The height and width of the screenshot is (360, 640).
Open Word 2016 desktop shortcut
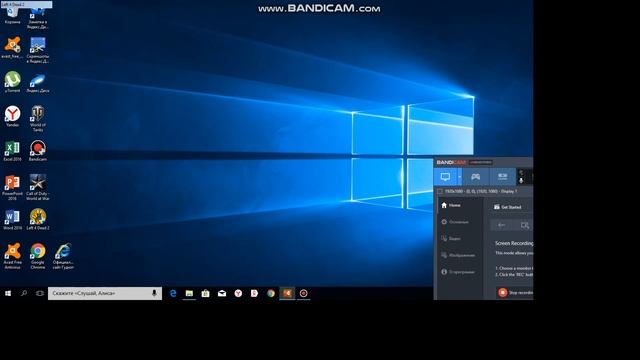coord(12,220)
